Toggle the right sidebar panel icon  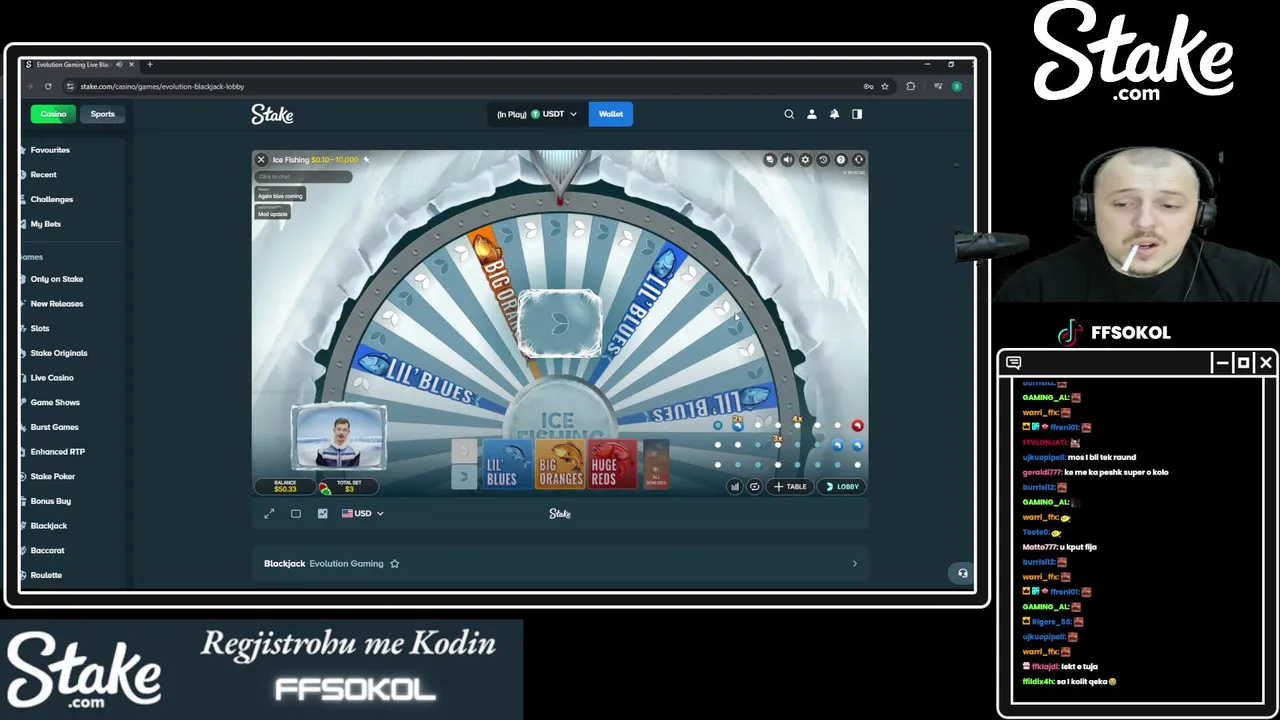coord(857,114)
